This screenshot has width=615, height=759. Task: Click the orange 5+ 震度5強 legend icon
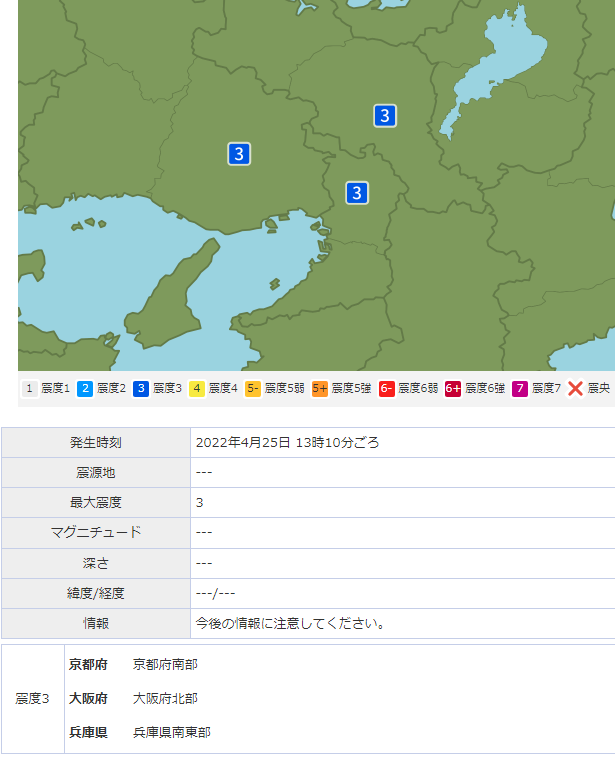[319, 388]
